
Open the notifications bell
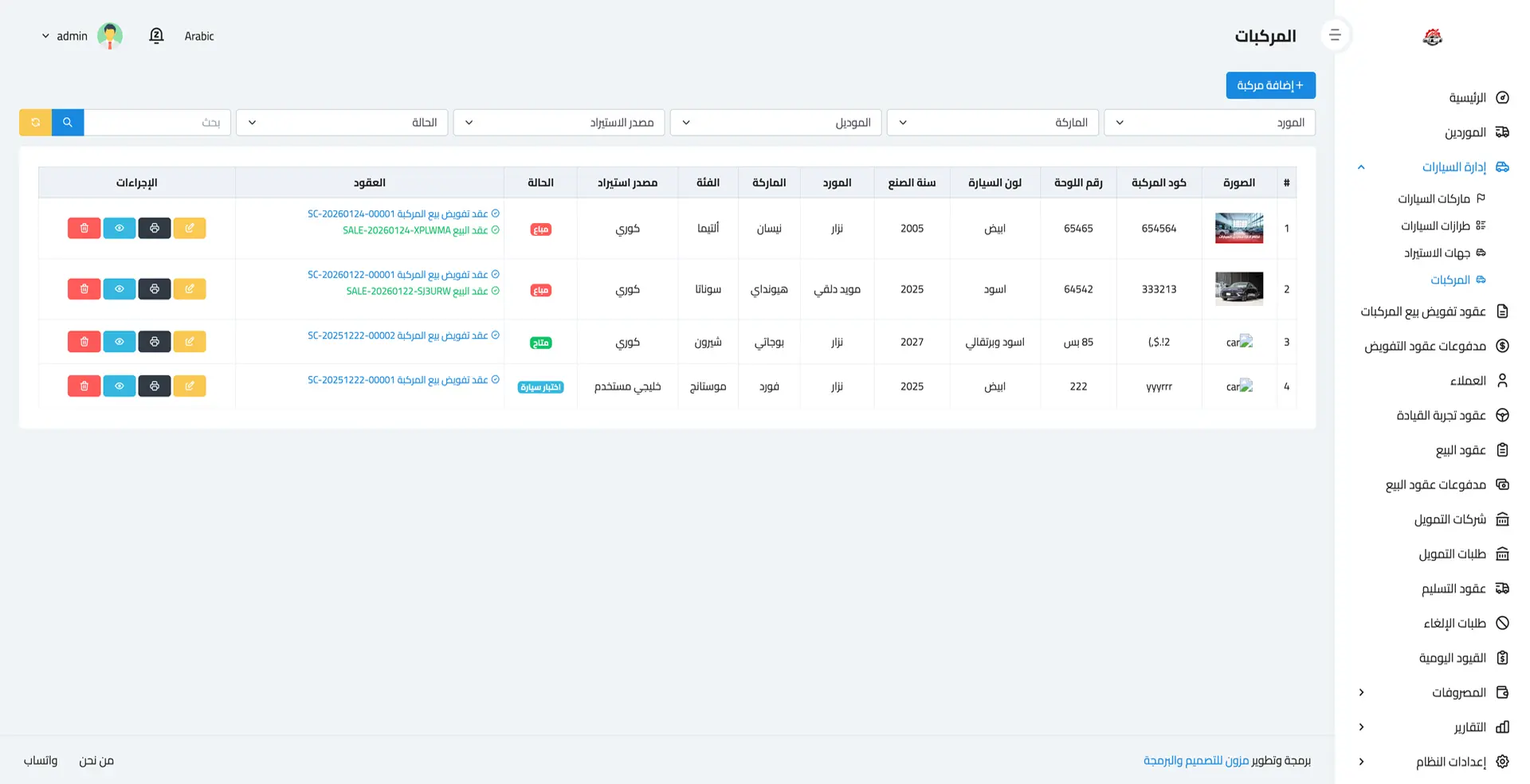pyautogui.click(x=156, y=36)
